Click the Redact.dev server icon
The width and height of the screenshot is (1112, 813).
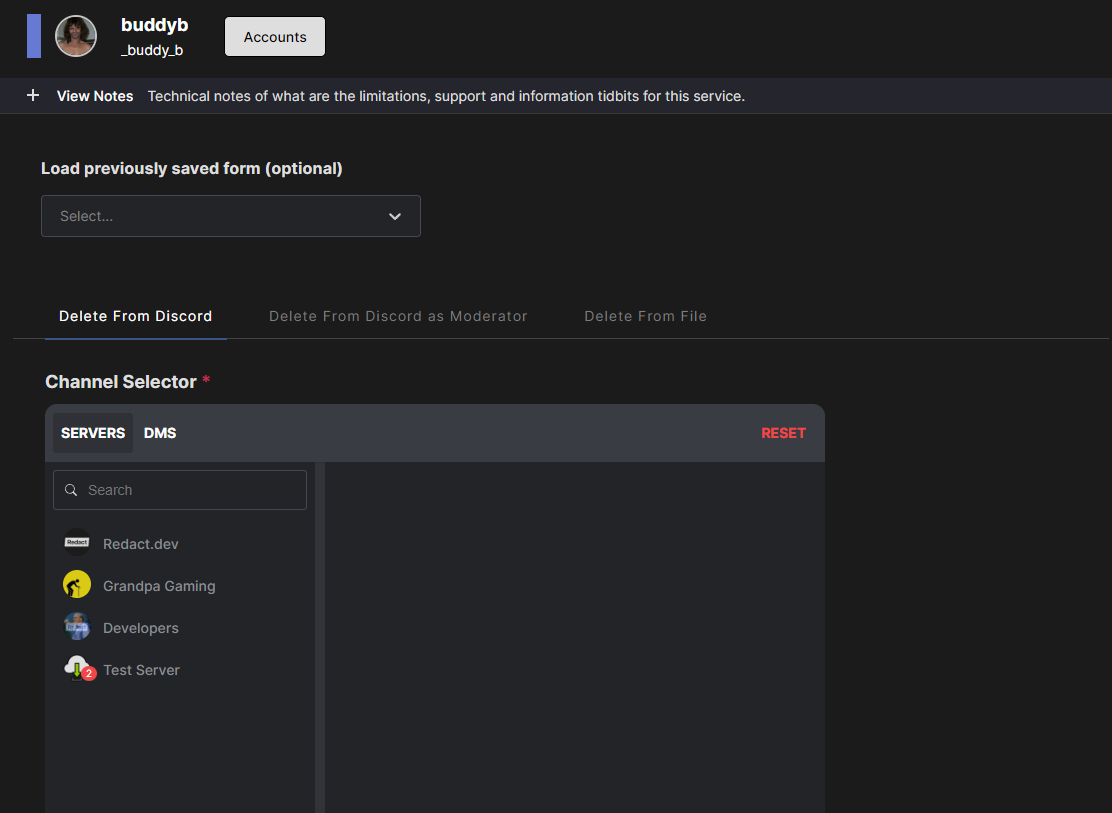[x=77, y=543]
